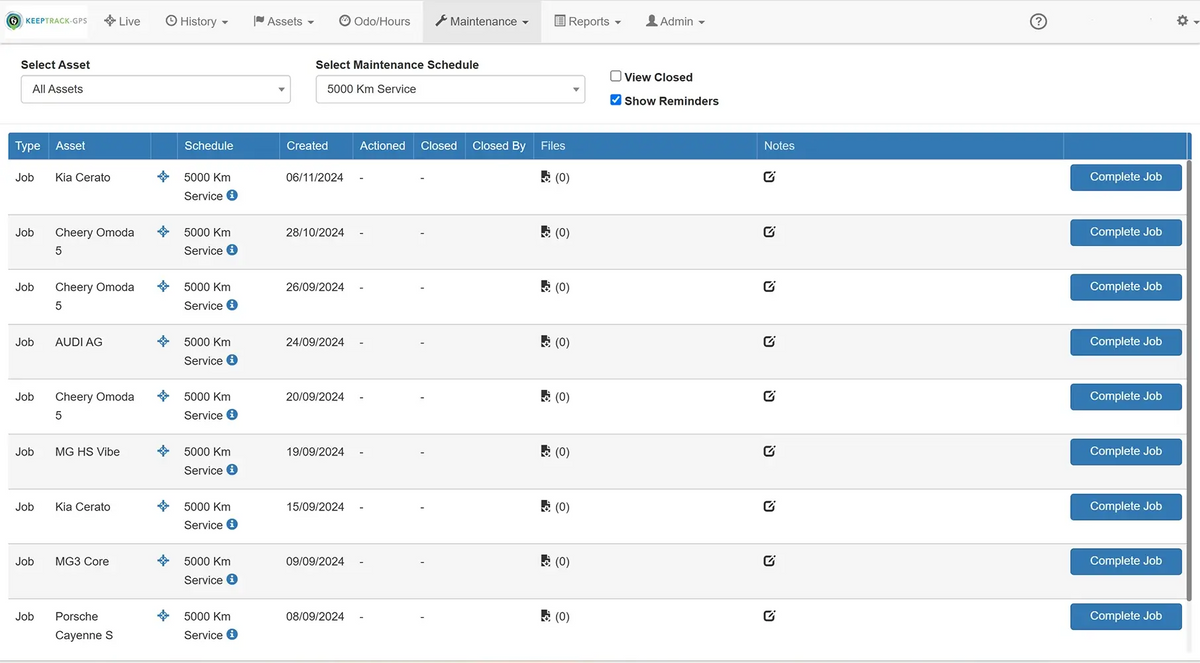Locate the MG3 Core asset icon
Screen dimensions: 1200x663
(163, 561)
